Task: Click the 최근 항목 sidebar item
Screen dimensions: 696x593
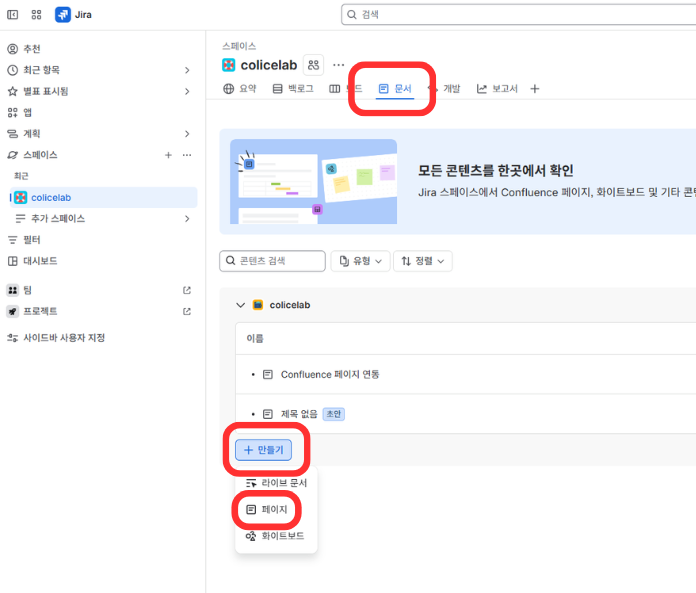Action: [42, 70]
